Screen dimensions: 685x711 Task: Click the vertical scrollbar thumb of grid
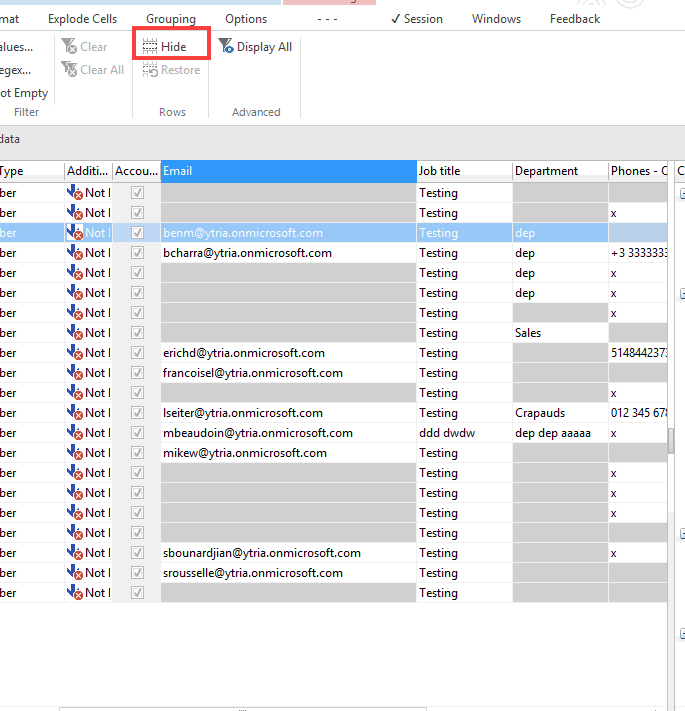point(671,441)
